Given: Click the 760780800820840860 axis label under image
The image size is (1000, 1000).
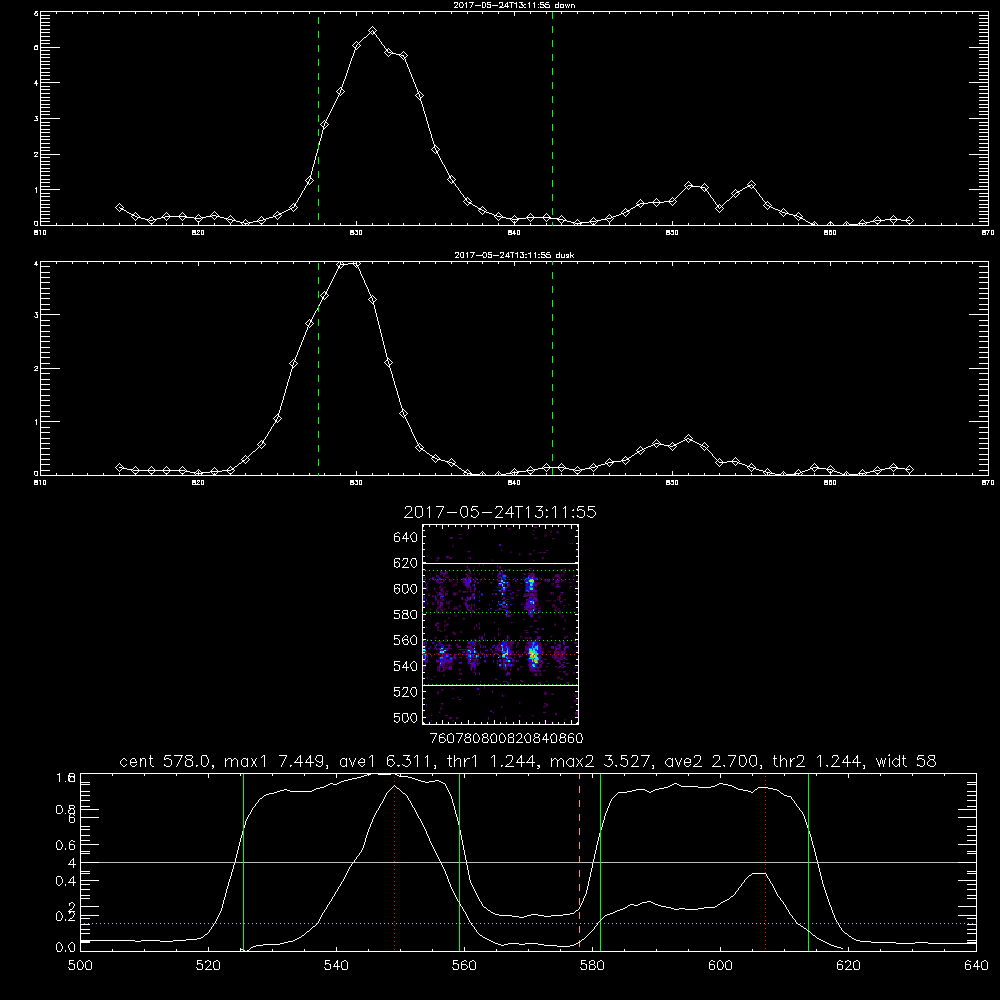Looking at the screenshot, I should click(506, 738).
